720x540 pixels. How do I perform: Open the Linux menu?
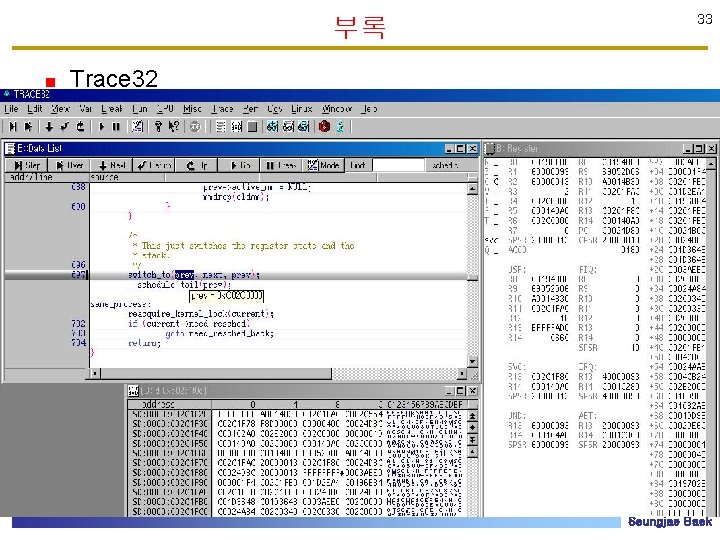(x=302, y=109)
